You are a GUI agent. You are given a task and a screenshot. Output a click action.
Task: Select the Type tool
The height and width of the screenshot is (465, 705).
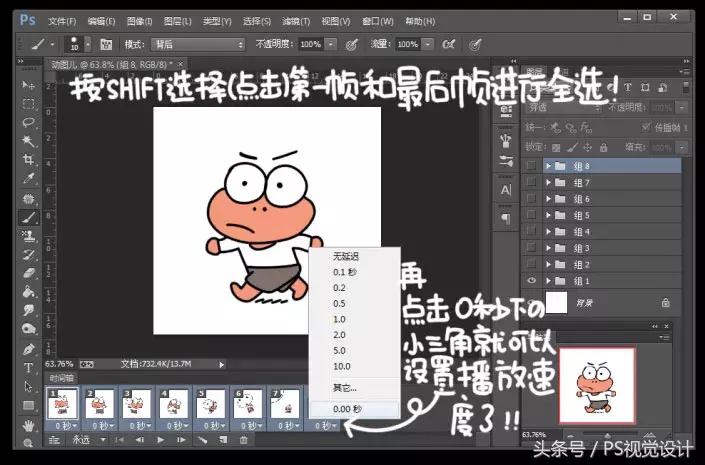[29, 368]
